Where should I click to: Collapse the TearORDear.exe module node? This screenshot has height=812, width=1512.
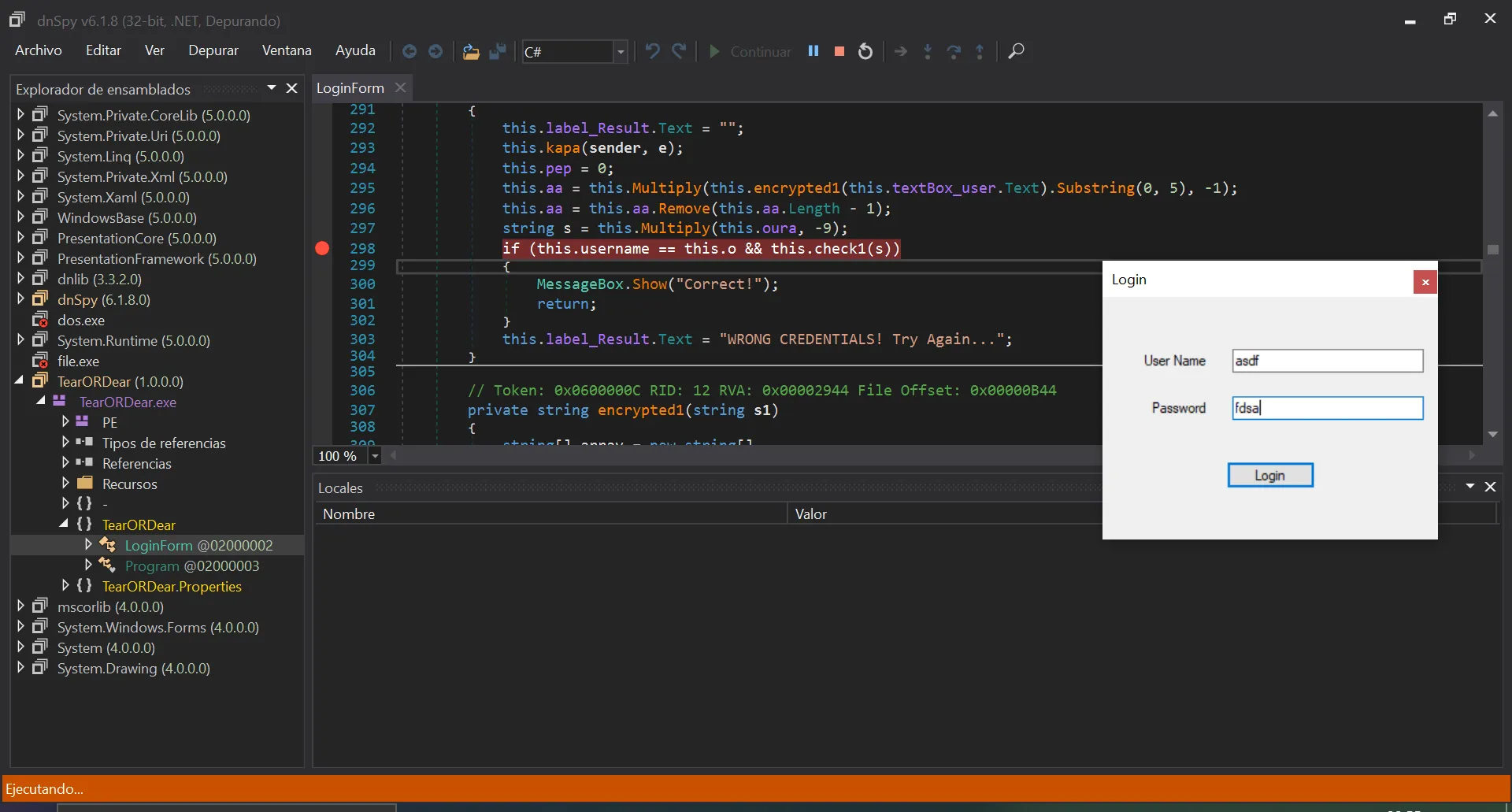pyautogui.click(x=41, y=402)
